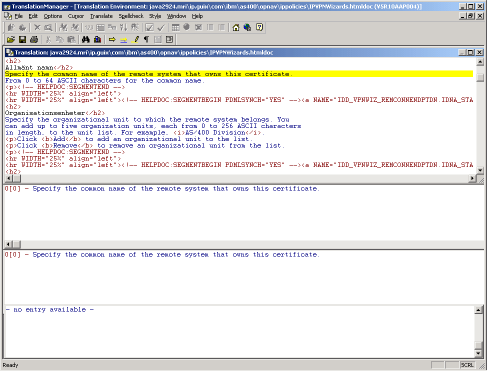Viewport: 487px width, 371px height.
Task: Open the Edit menu
Action: coord(33,16)
